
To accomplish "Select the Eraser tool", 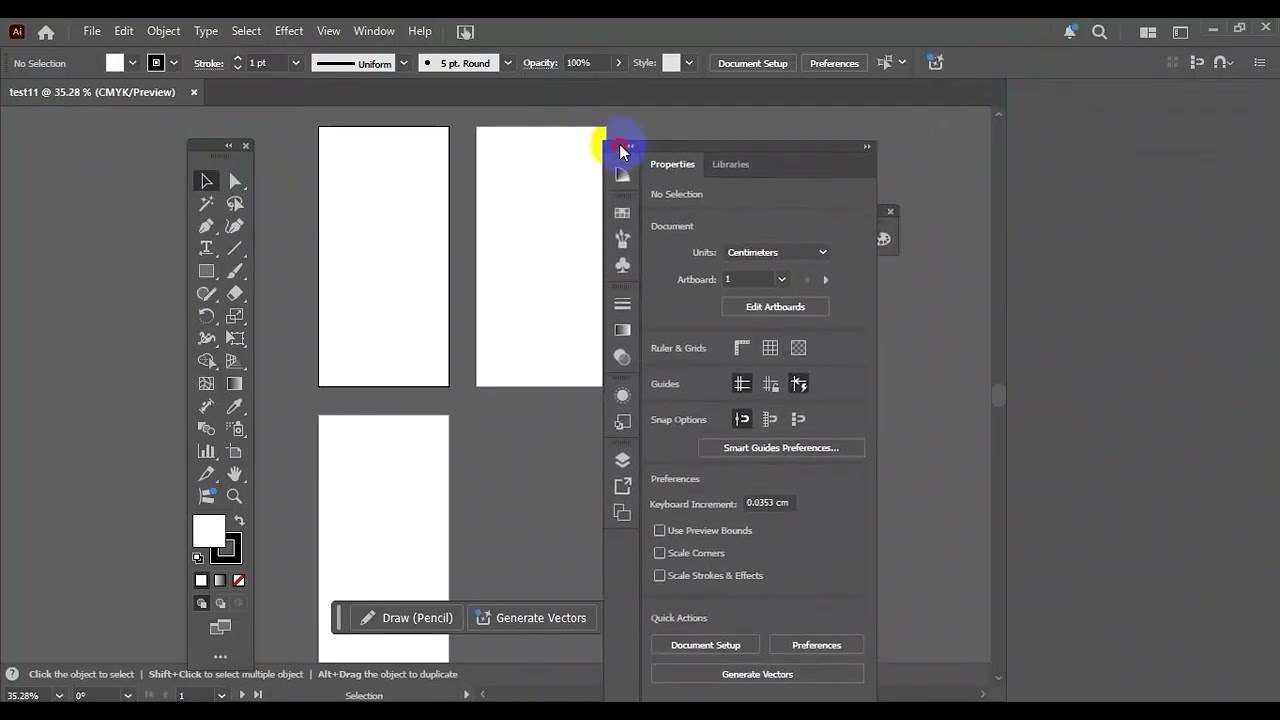I will (x=235, y=293).
